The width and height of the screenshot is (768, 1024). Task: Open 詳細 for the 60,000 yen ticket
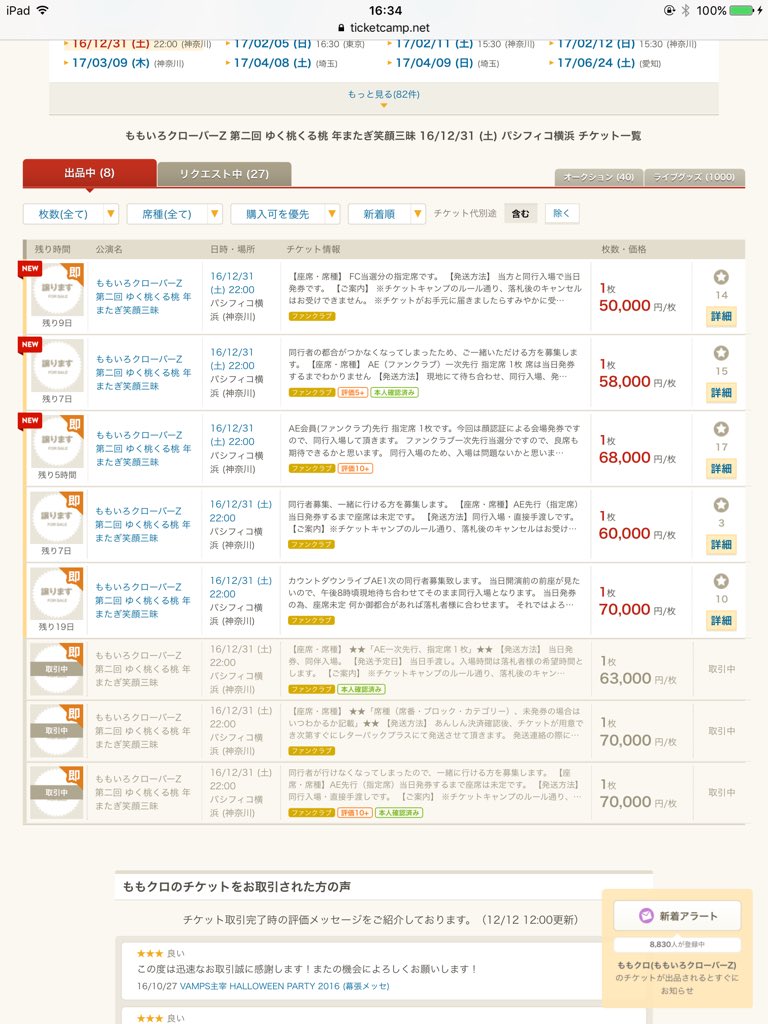[x=721, y=544]
